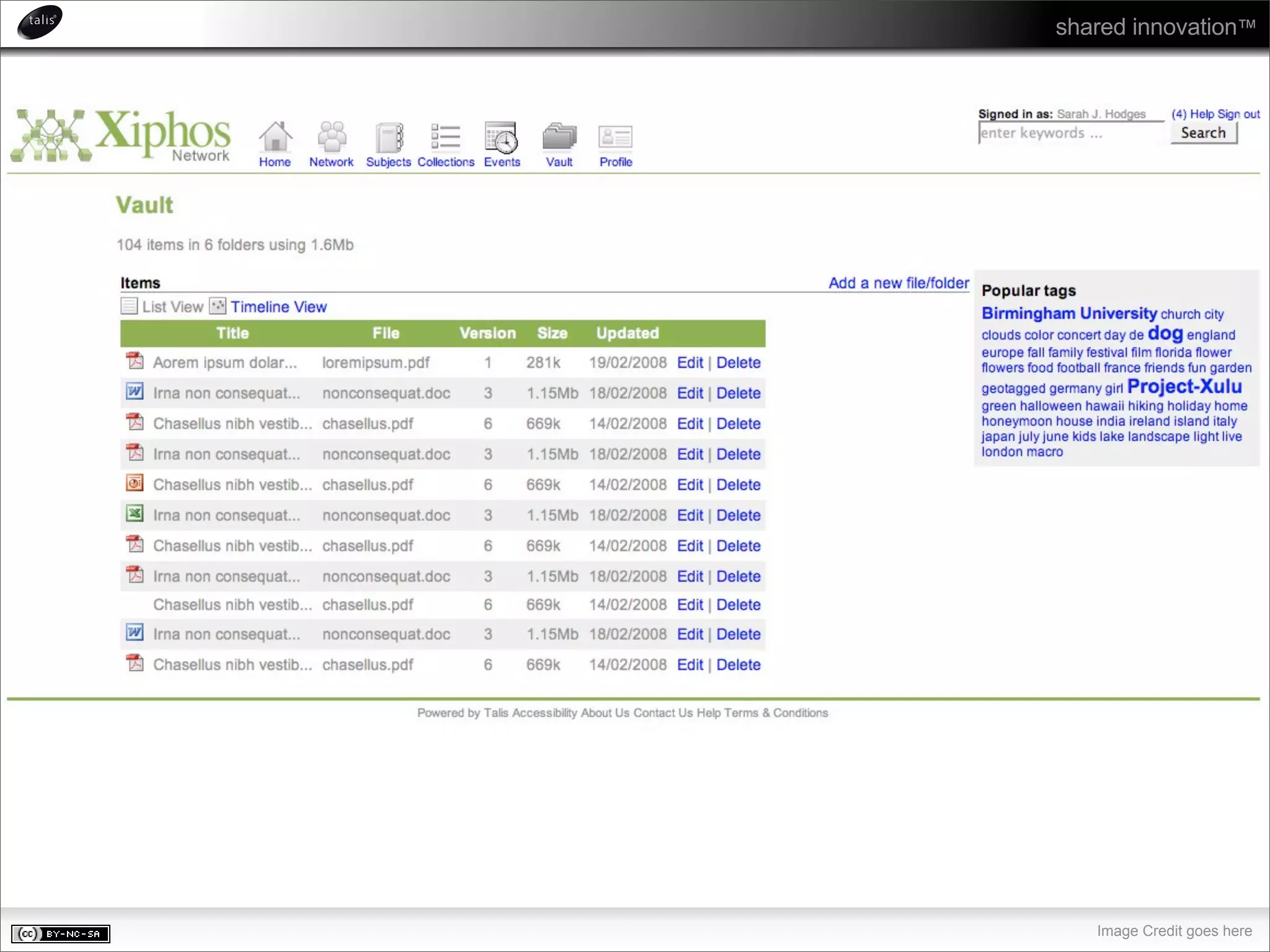The width and height of the screenshot is (1270, 952).
Task: Click PDF icon in third table row
Action: coord(135,421)
